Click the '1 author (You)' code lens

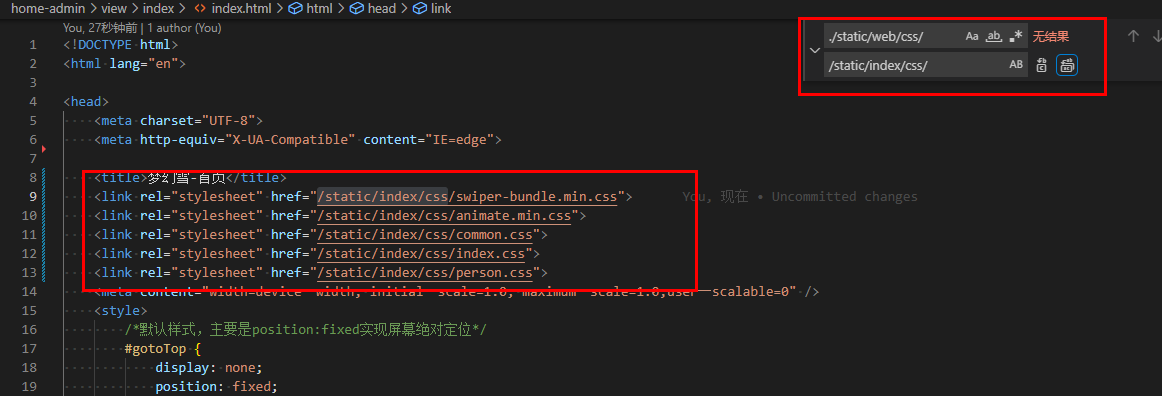tap(184, 28)
